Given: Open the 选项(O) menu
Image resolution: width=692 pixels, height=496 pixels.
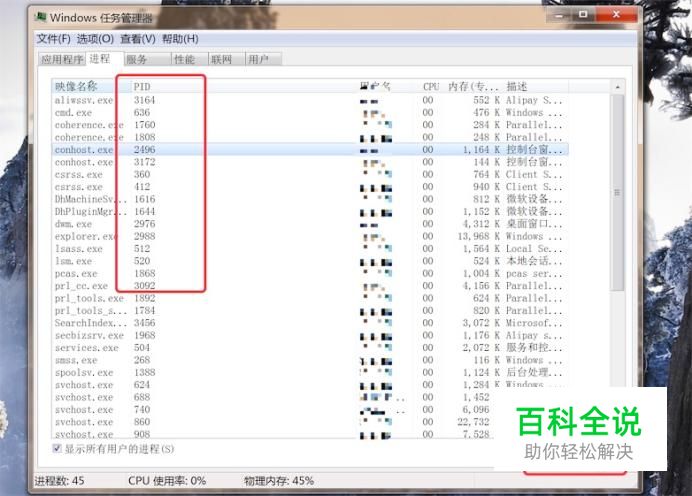Looking at the screenshot, I should point(95,39).
